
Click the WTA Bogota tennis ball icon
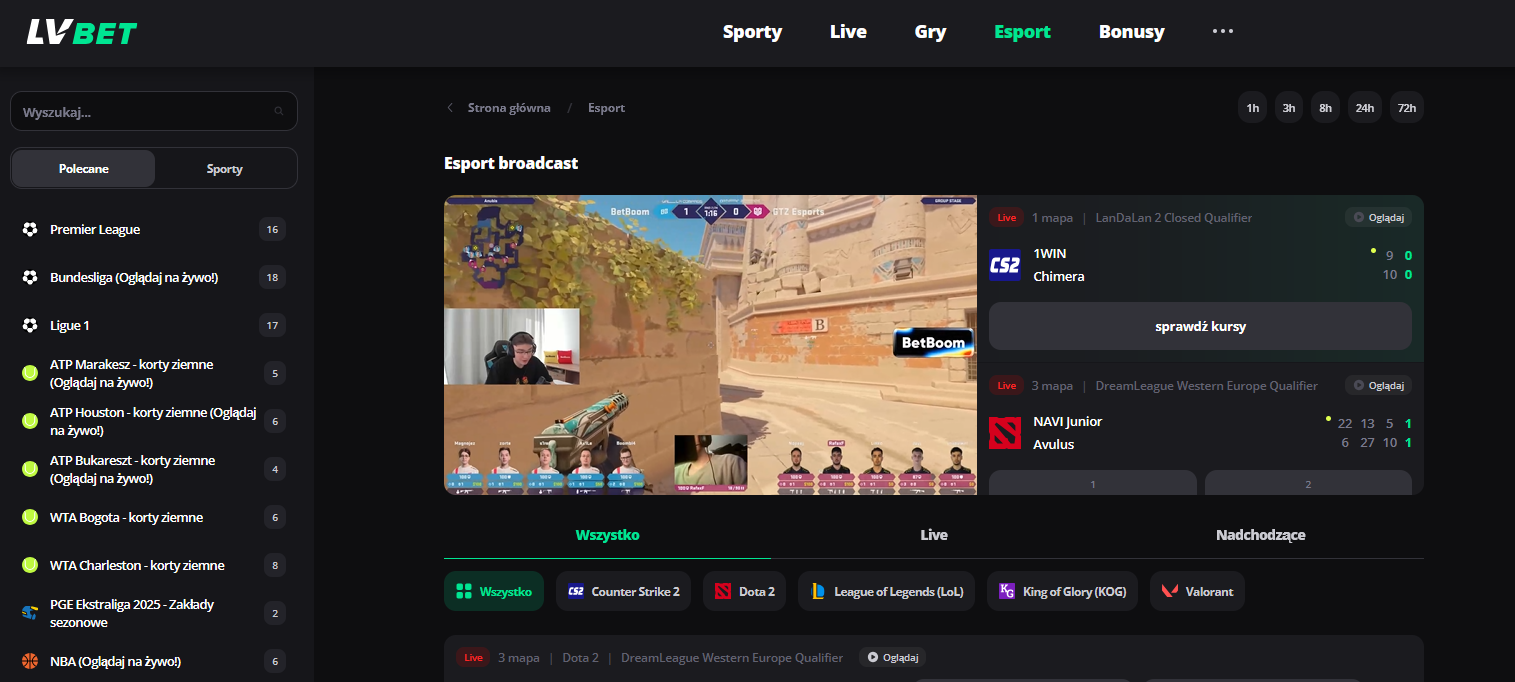(x=30, y=518)
